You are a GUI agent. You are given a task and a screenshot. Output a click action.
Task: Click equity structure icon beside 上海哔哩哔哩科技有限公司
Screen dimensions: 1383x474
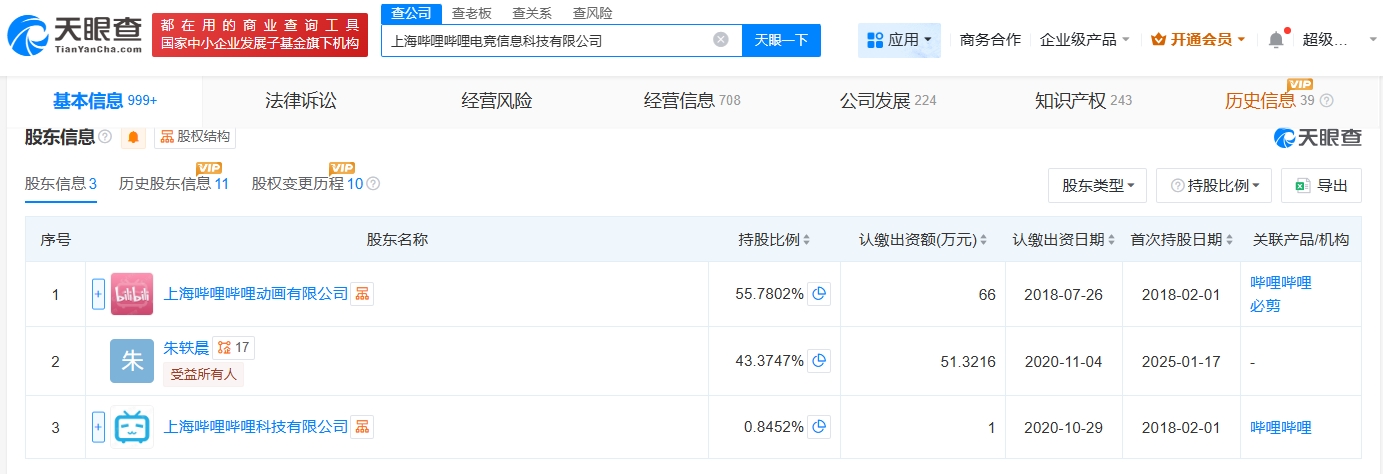pyautogui.click(x=362, y=427)
